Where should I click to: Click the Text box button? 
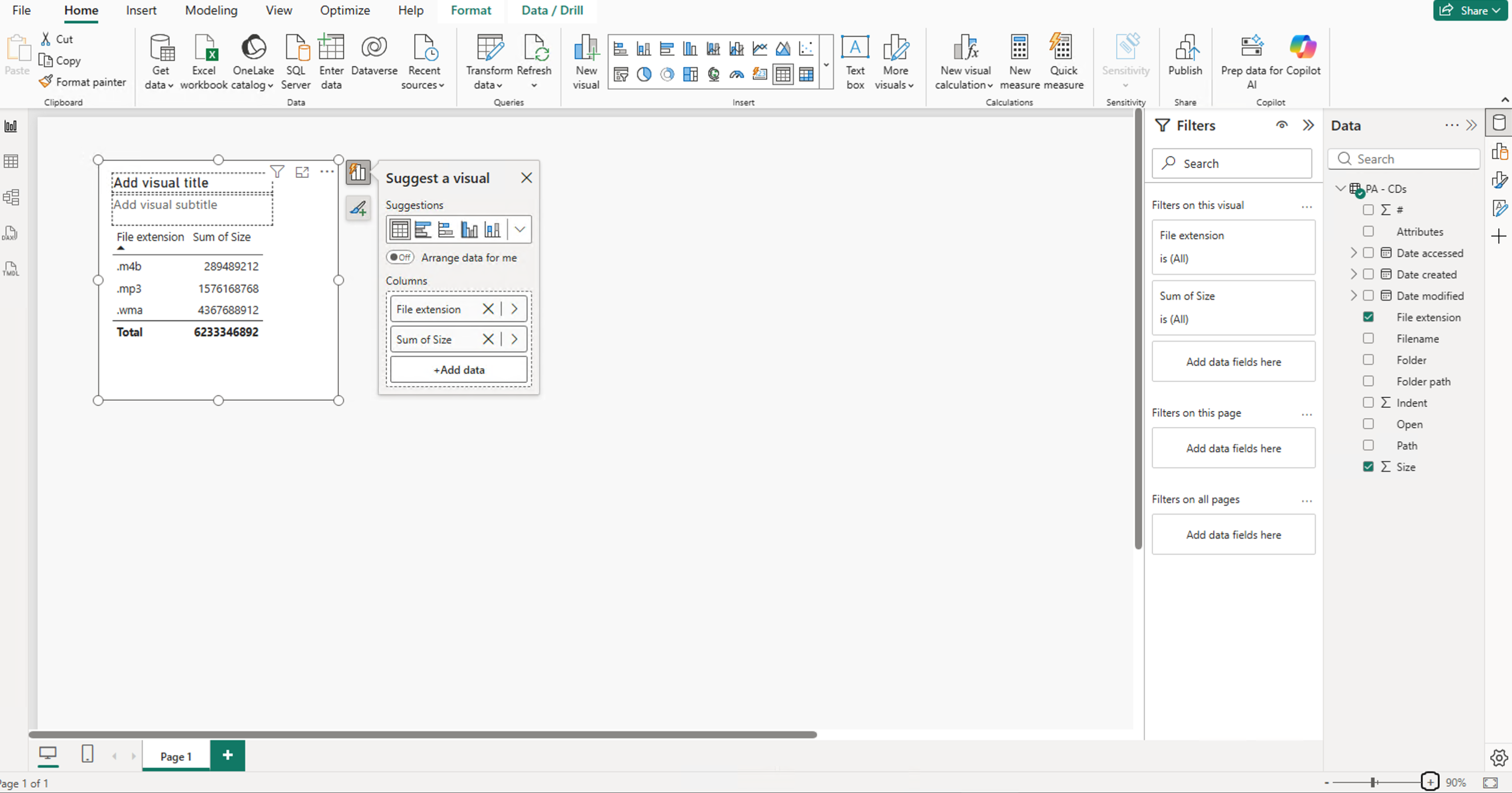coord(855,61)
